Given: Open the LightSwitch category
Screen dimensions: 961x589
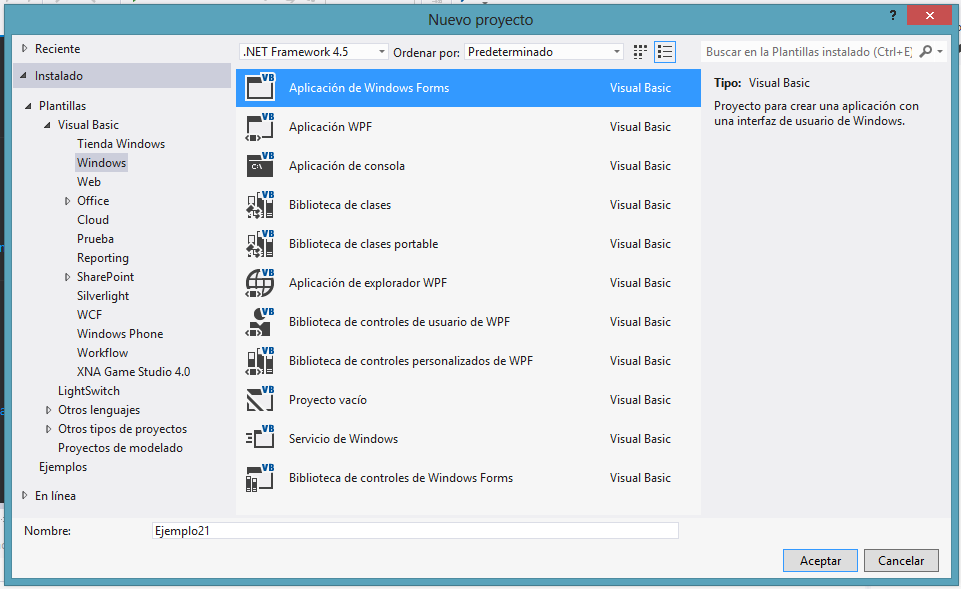Looking at the screenshot, I should click(89, 390).
